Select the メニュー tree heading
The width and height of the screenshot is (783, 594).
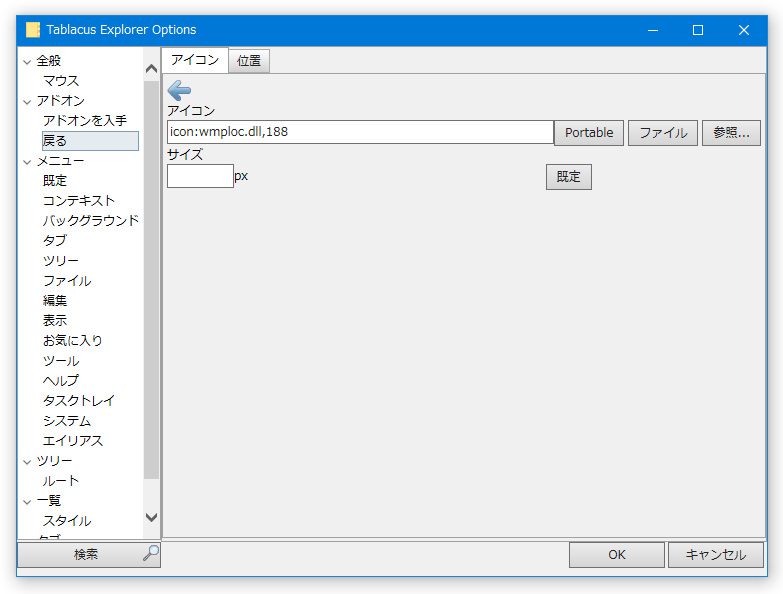tap(61, 161)
